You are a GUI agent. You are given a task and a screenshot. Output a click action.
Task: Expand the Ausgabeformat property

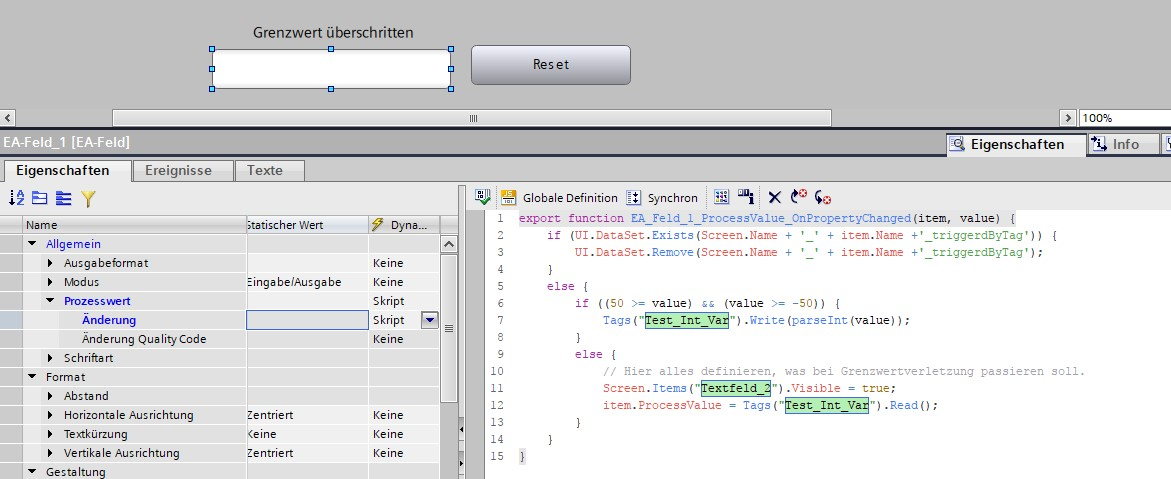coord(51,263)
